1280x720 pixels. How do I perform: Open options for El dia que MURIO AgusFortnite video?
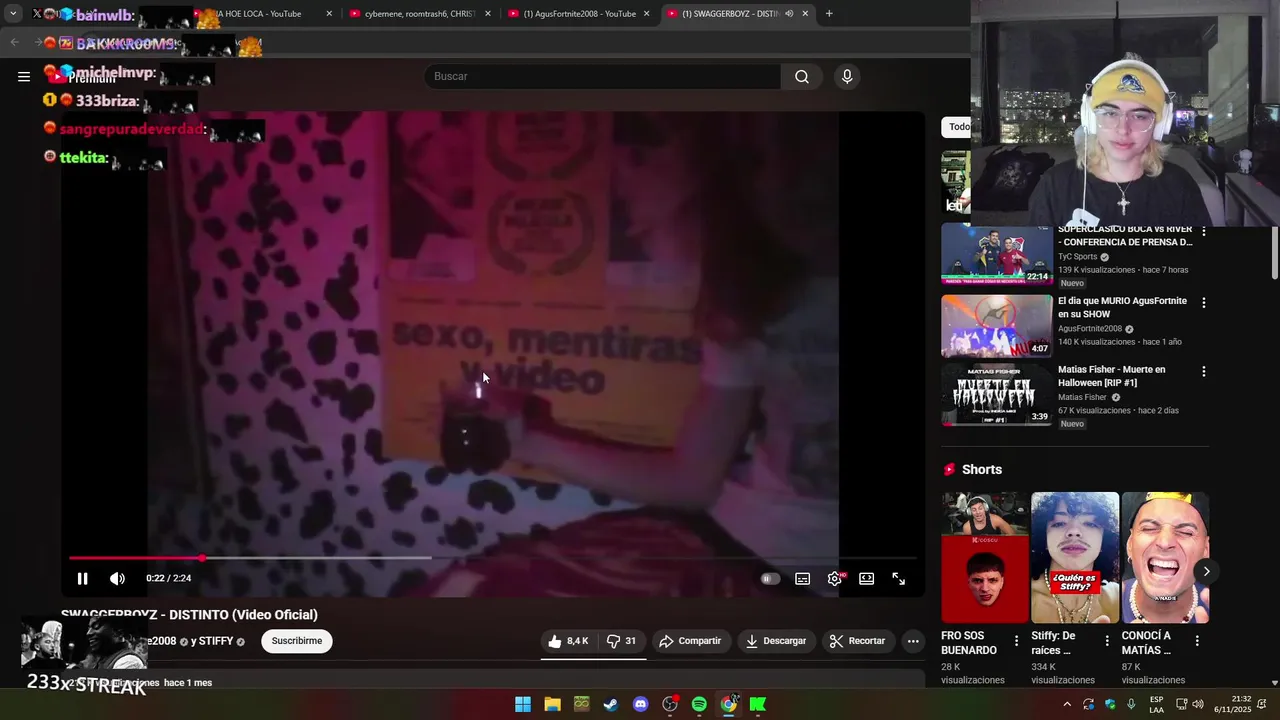coord(1203,303)
